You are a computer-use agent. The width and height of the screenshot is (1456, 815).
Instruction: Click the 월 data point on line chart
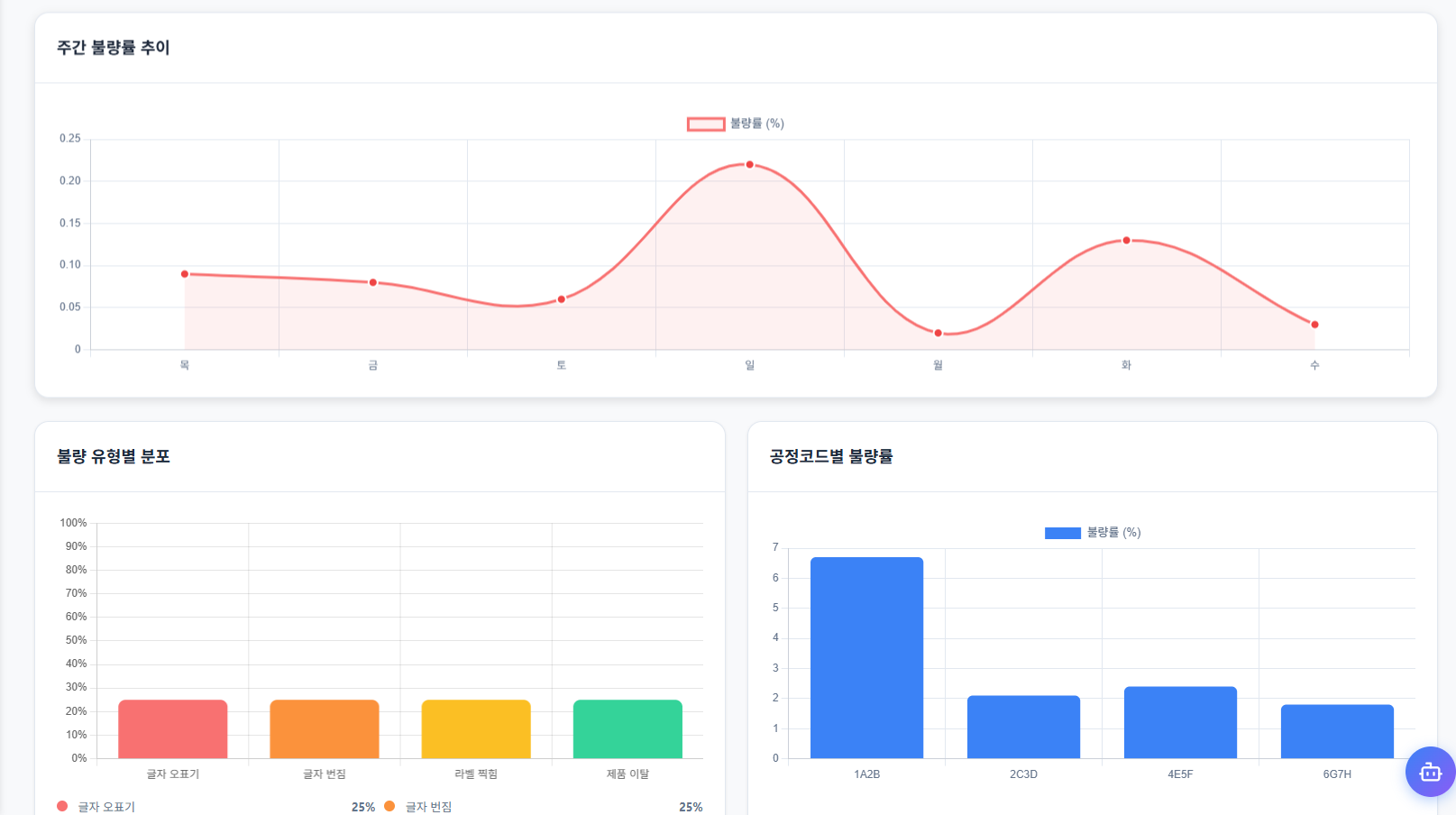click(x=938, y=333)
